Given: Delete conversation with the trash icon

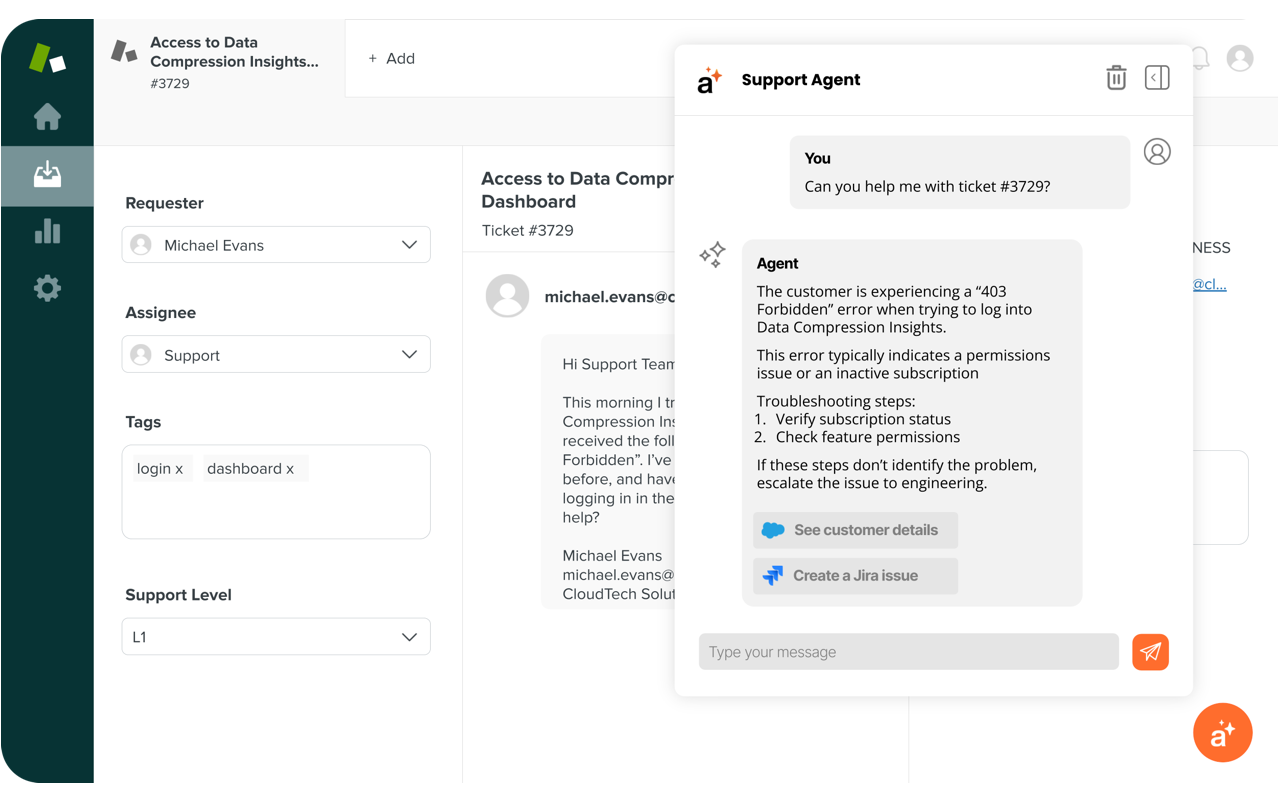Looking at the screenshot, I should (x=1116, y=77).
